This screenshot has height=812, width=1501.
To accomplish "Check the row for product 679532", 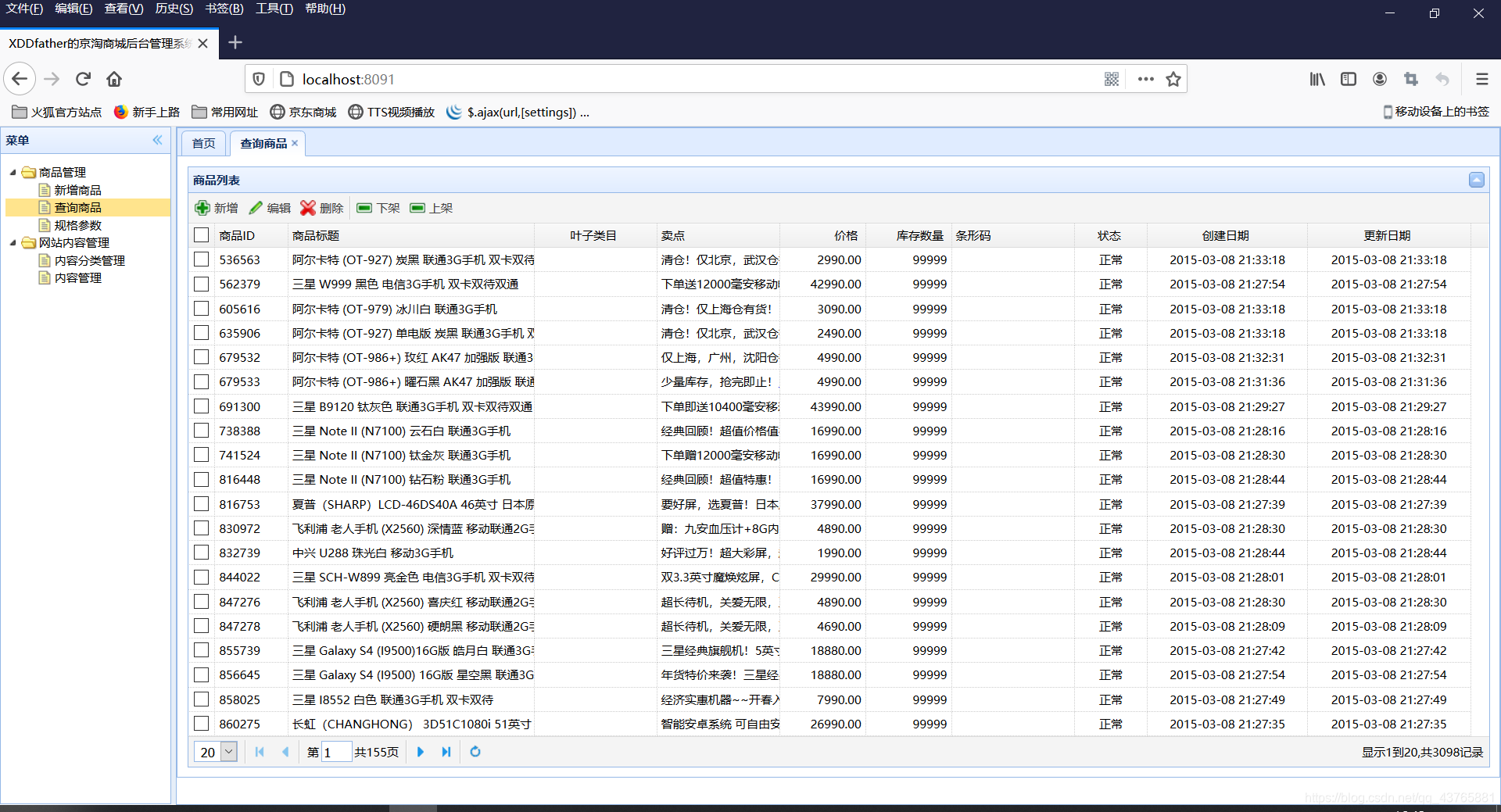I will tap(202, 356).
